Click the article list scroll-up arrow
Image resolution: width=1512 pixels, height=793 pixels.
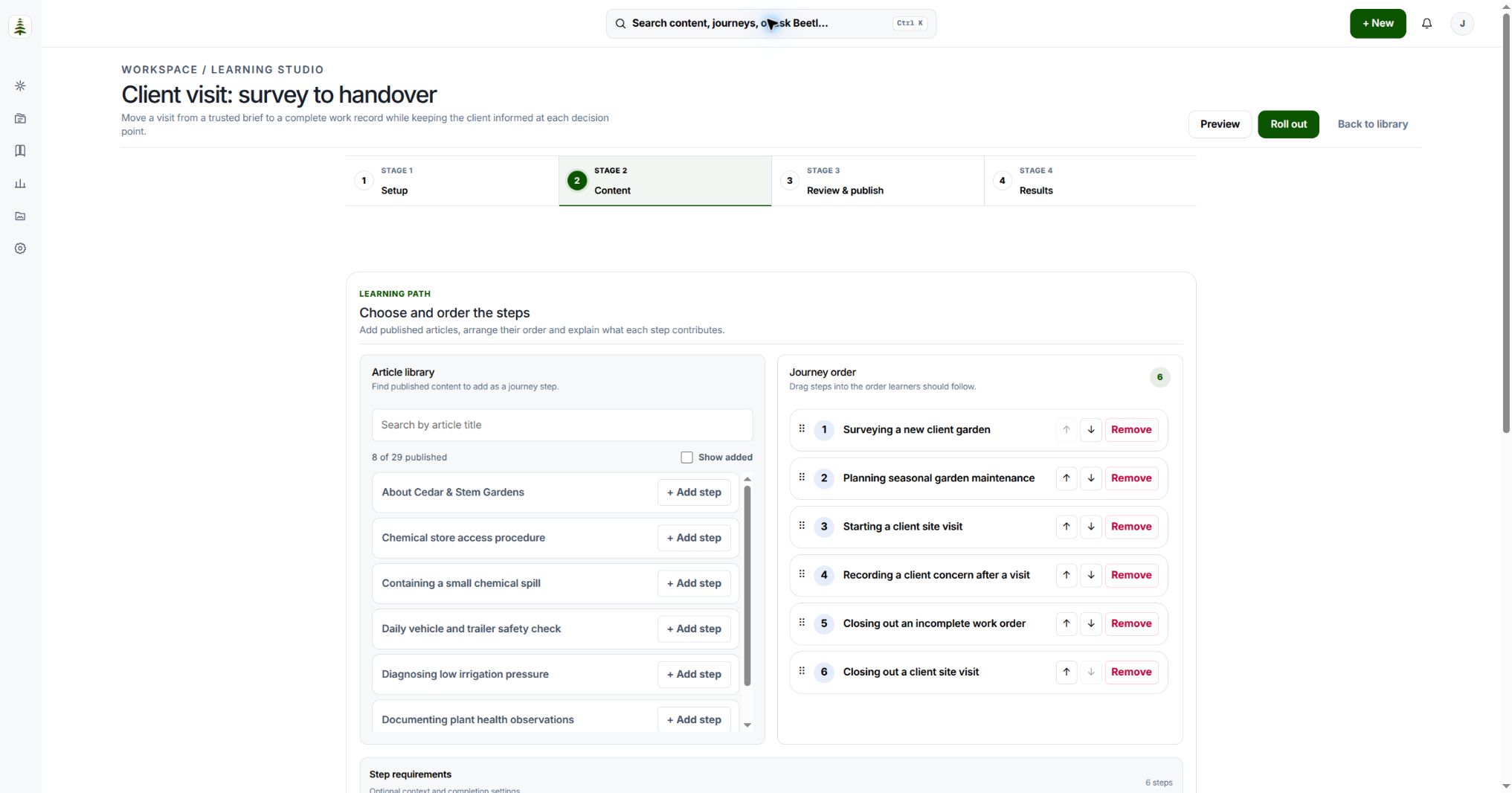coord(747,480)
